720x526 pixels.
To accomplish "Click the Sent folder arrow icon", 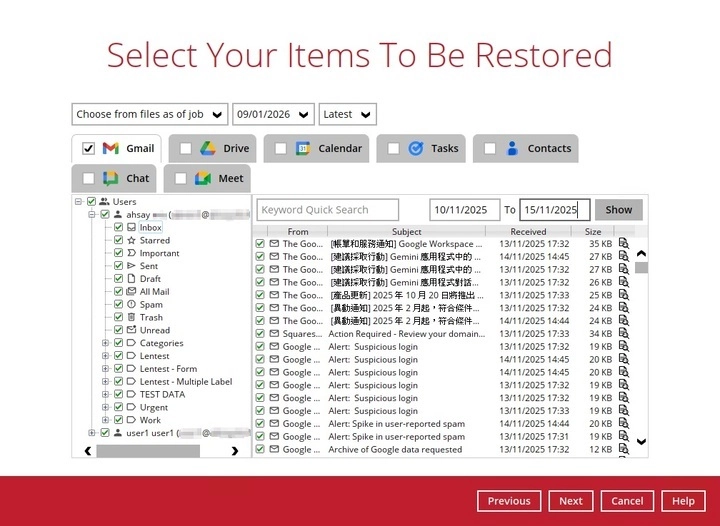I will click(x=131, y=267).
